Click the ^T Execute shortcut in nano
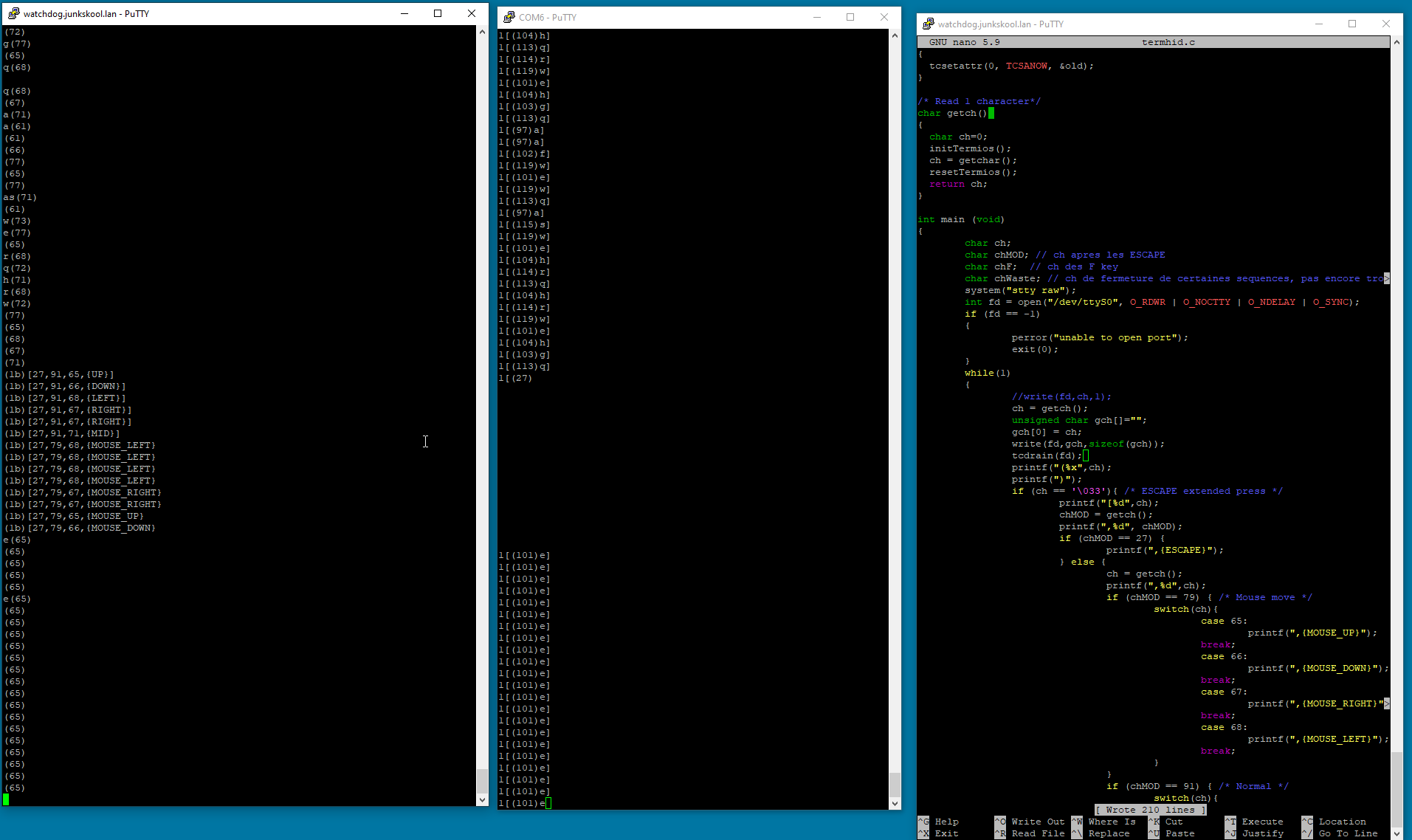 click(1254, 822)
